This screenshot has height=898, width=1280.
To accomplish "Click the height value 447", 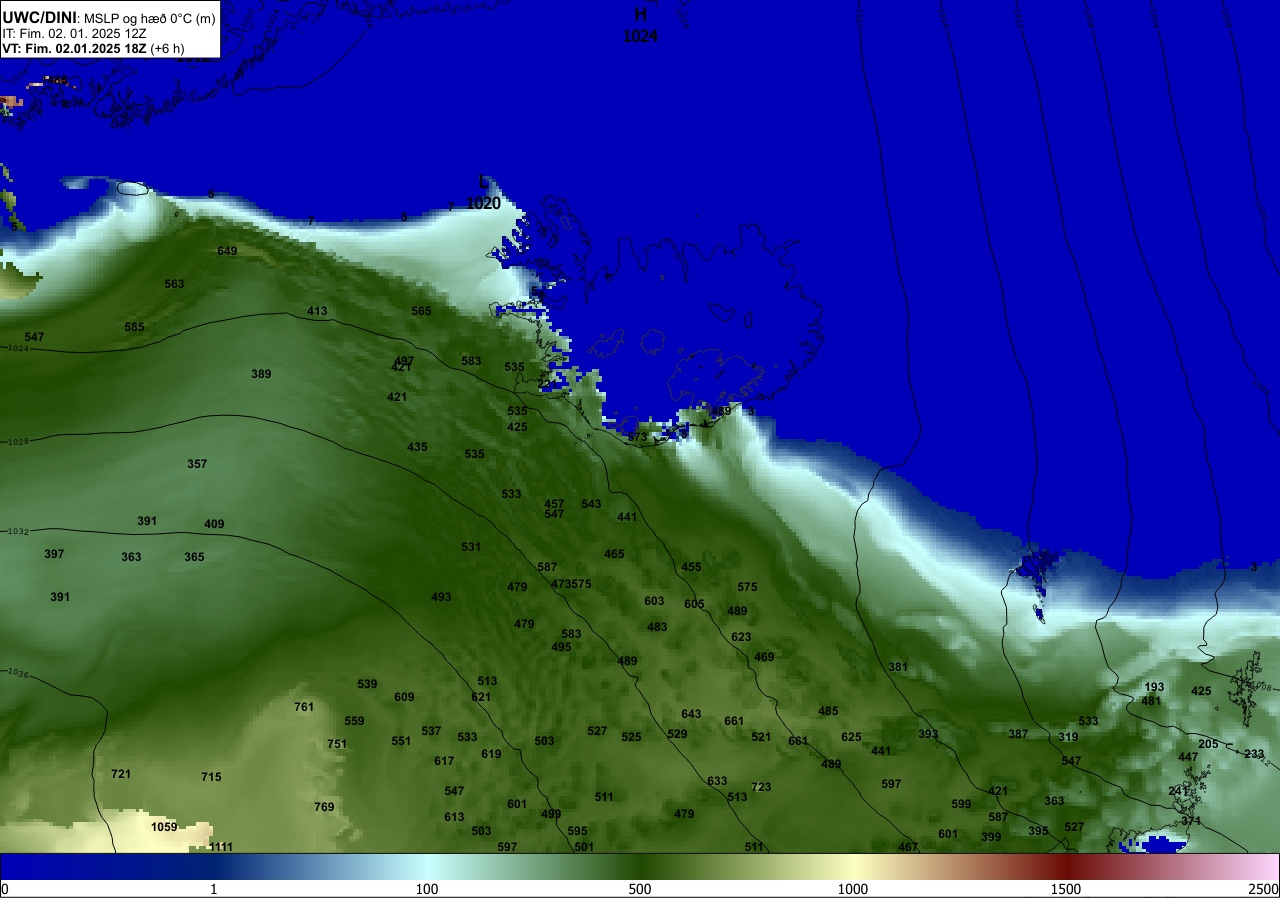I will [1188, 757].
